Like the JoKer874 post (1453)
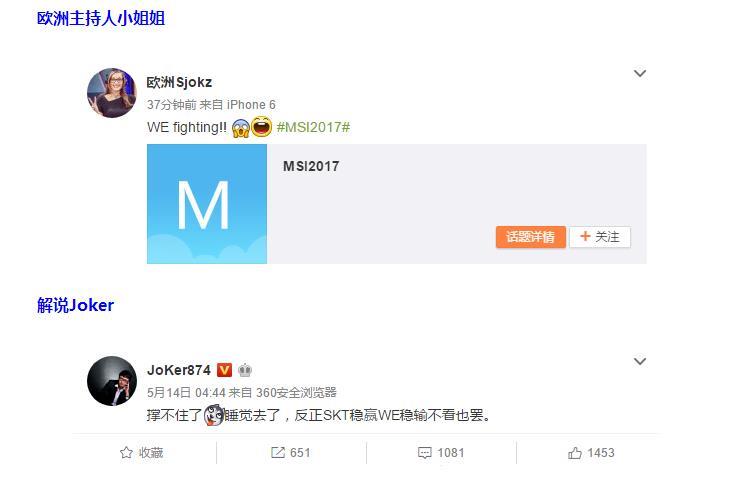Screen dimensions: 732x487 (591, 452)
